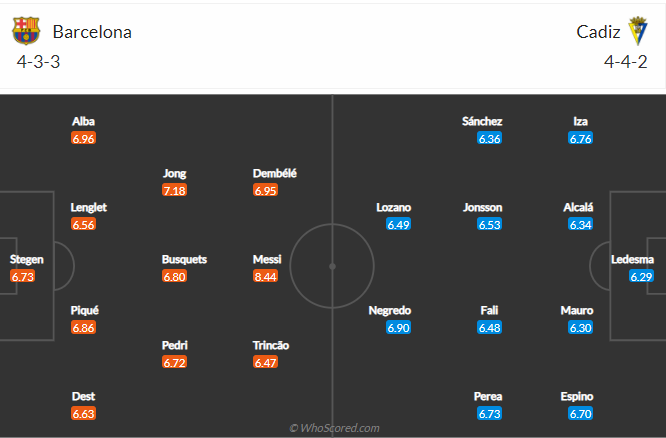
Task: Select Piqué on the pitch
Action: pos(84,310)
